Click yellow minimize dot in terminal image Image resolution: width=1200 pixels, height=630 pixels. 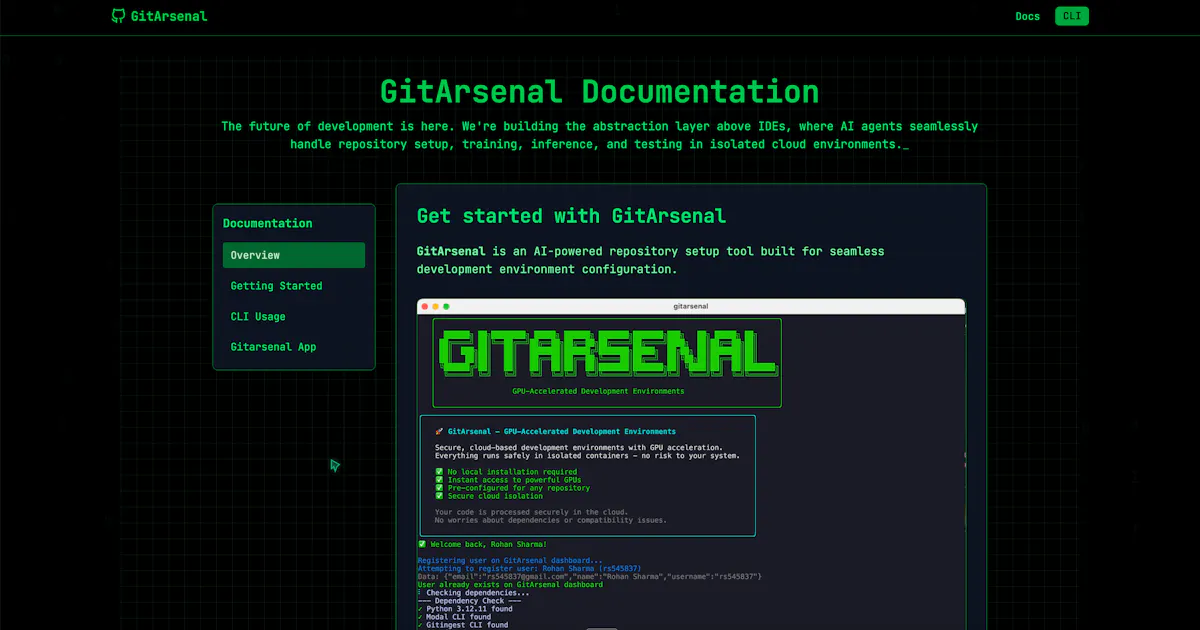pos(435,306)
